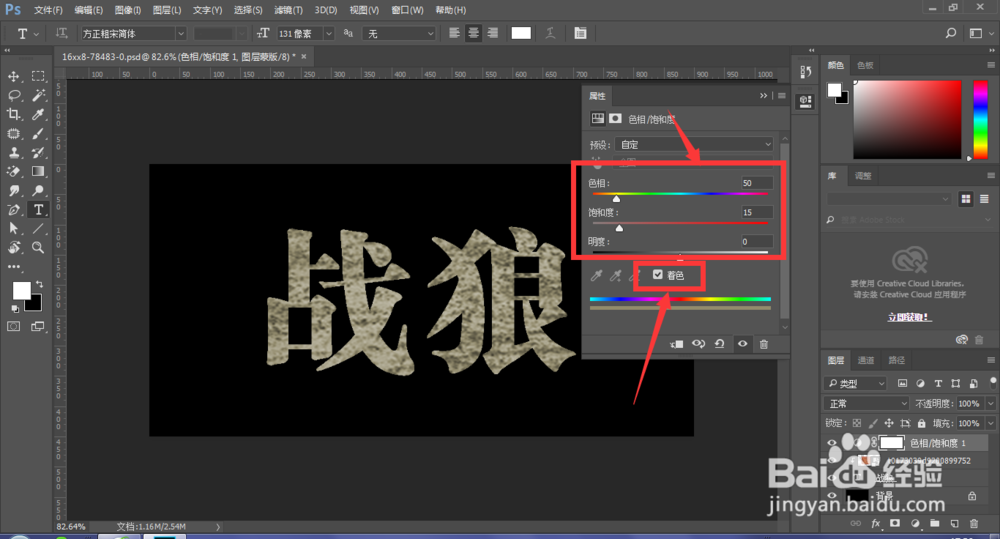The image size is (1000, 539).
Task: Select the Healing Brush tool
Action: [13, 134]
